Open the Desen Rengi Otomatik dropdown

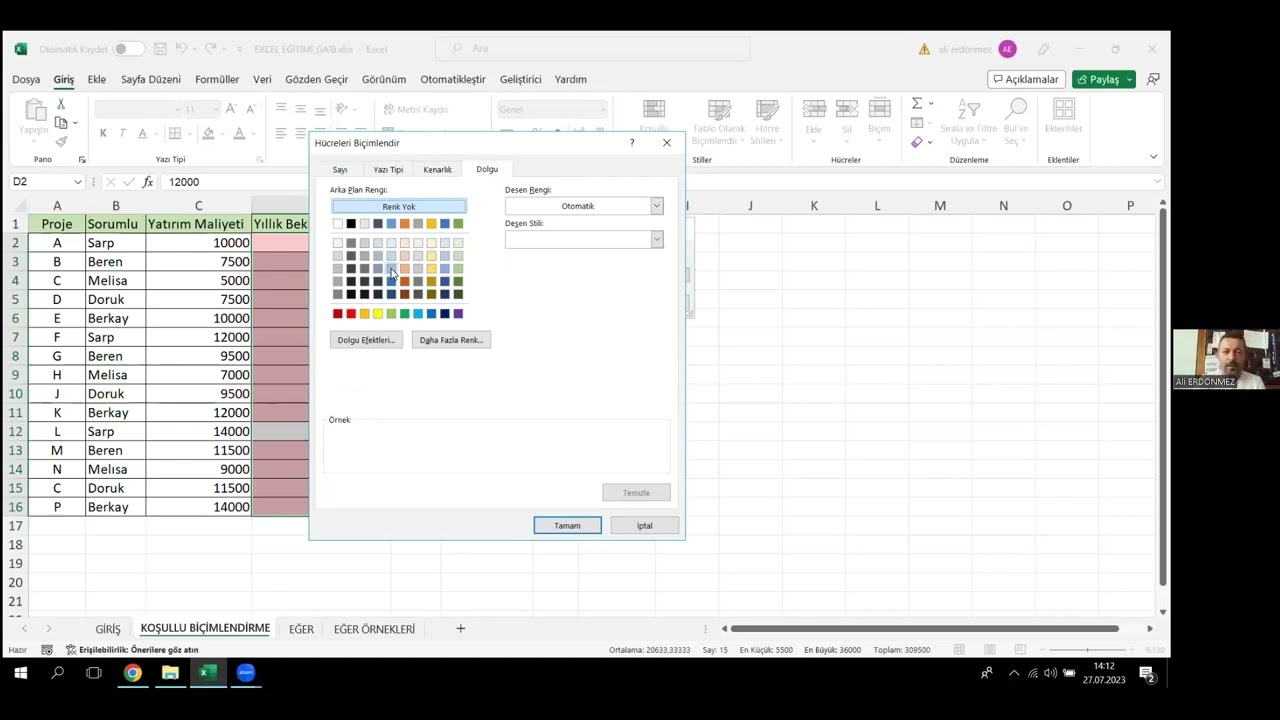pos(657,206)
